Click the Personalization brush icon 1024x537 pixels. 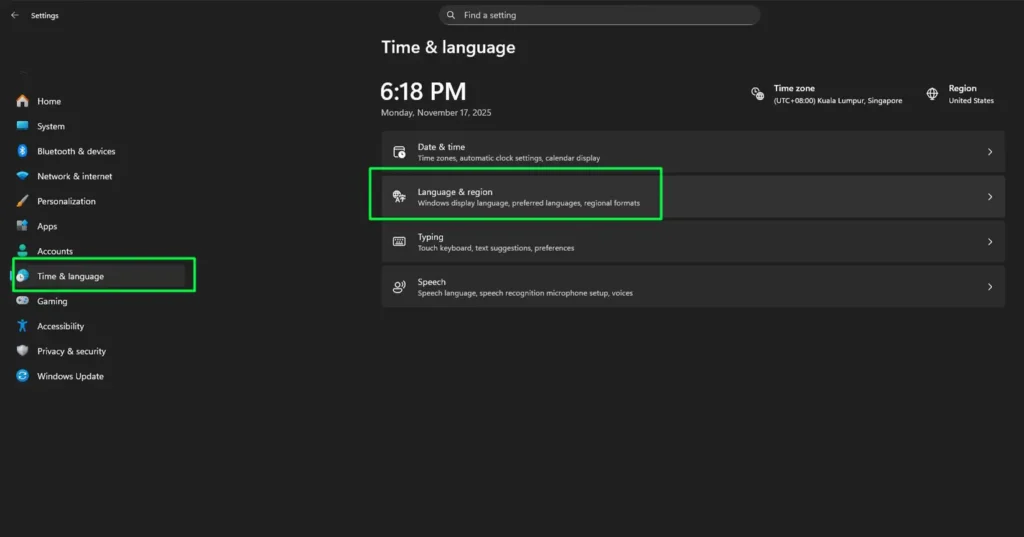pos(22,201)
